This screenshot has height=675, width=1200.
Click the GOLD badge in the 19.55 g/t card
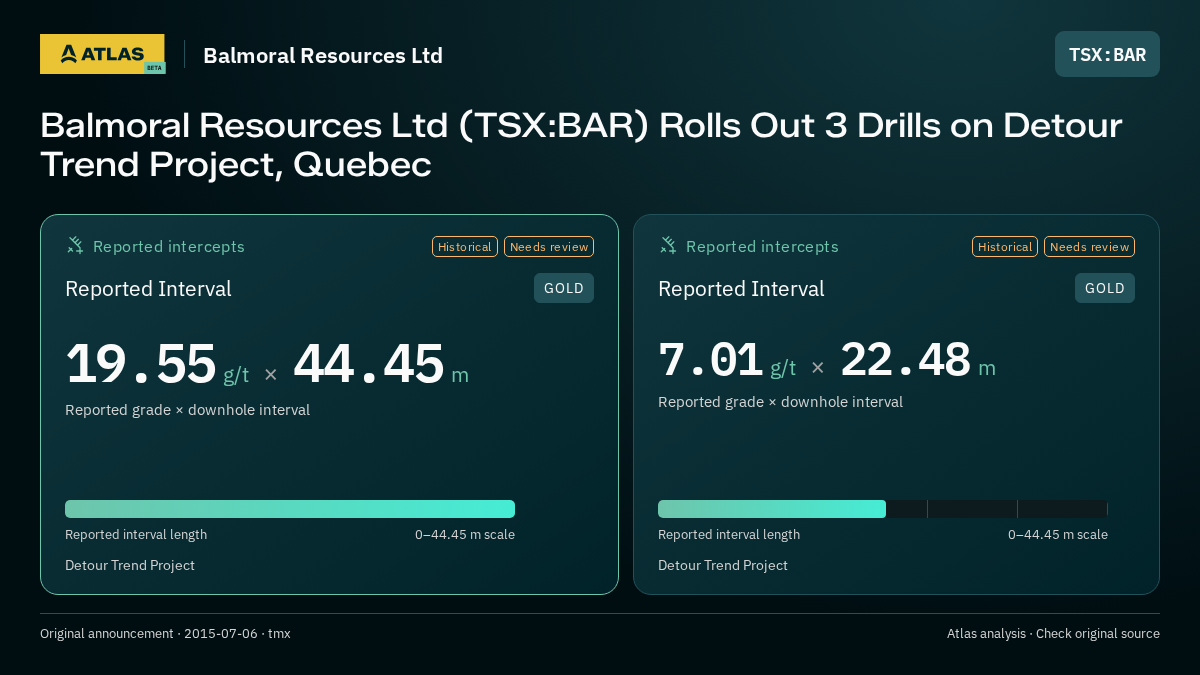coord(564,288)
